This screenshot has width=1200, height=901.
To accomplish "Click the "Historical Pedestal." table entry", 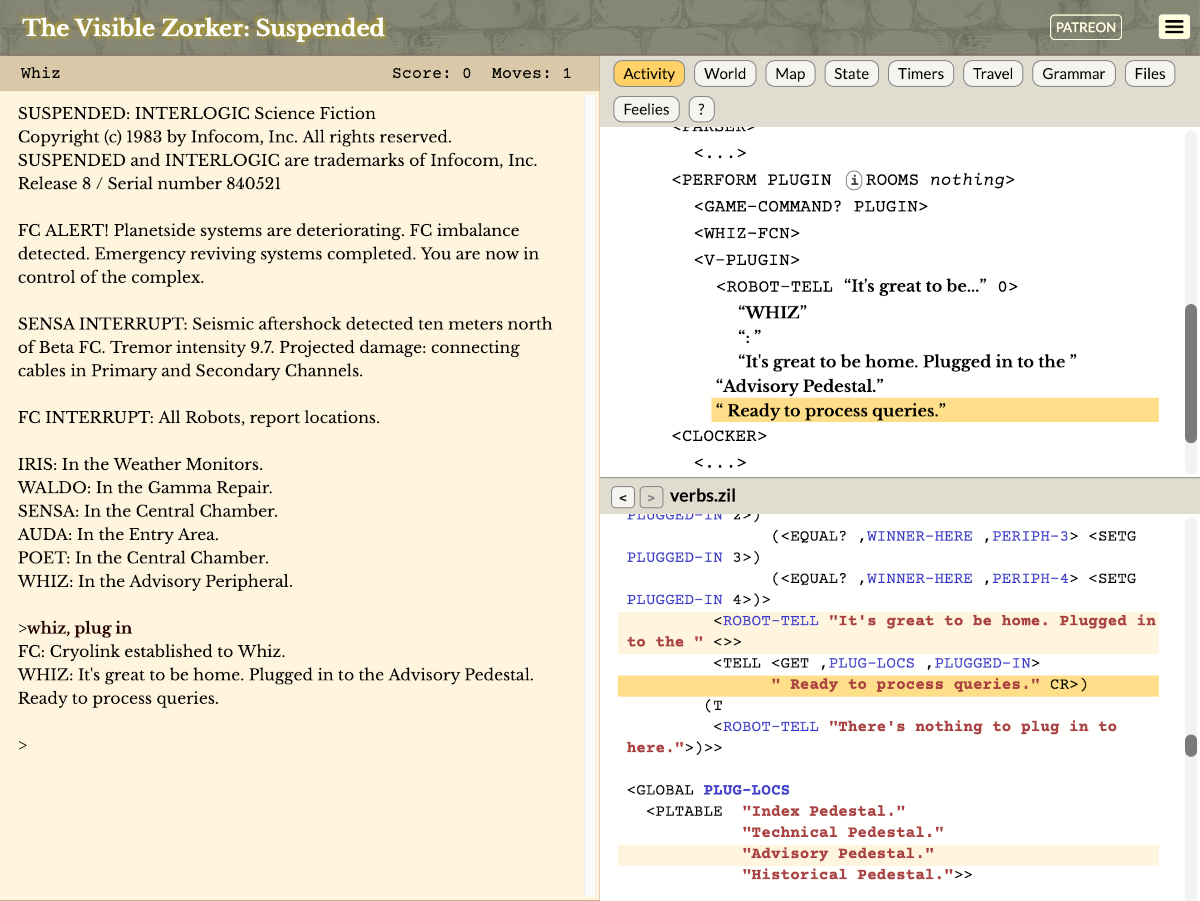I will coord(848,874).
